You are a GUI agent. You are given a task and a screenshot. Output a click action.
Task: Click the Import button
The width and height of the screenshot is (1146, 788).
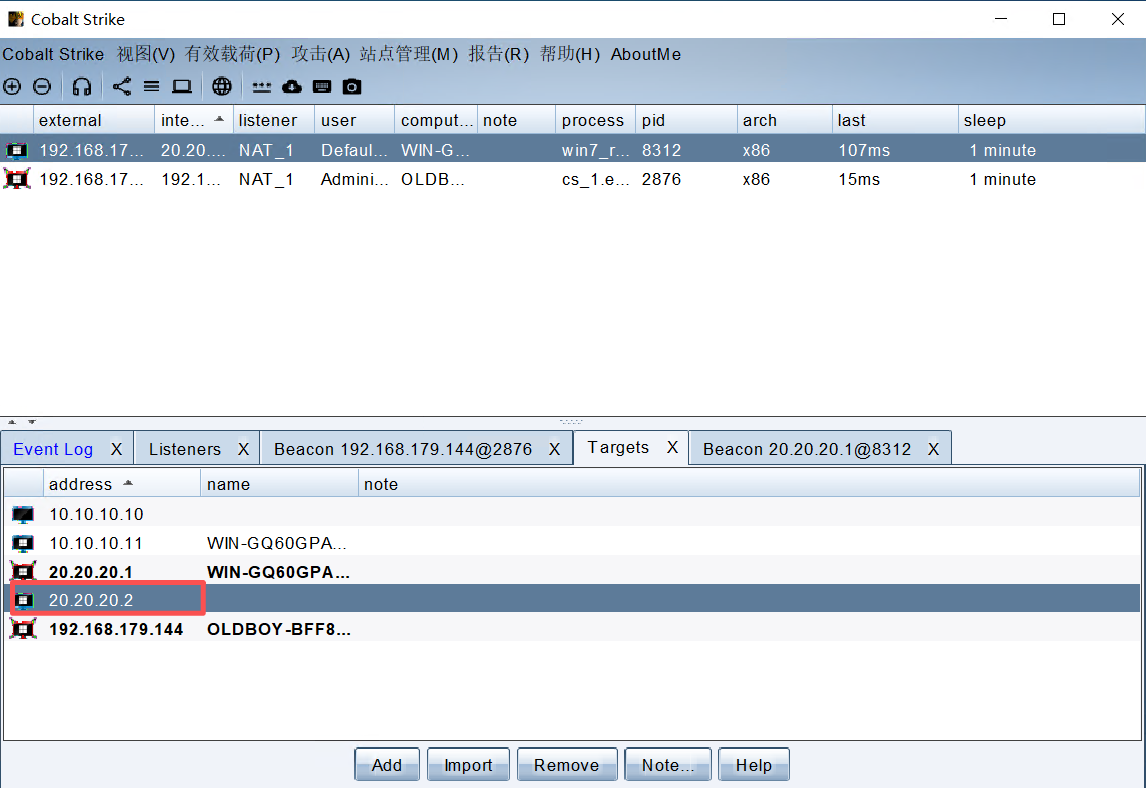coord(468,765)
